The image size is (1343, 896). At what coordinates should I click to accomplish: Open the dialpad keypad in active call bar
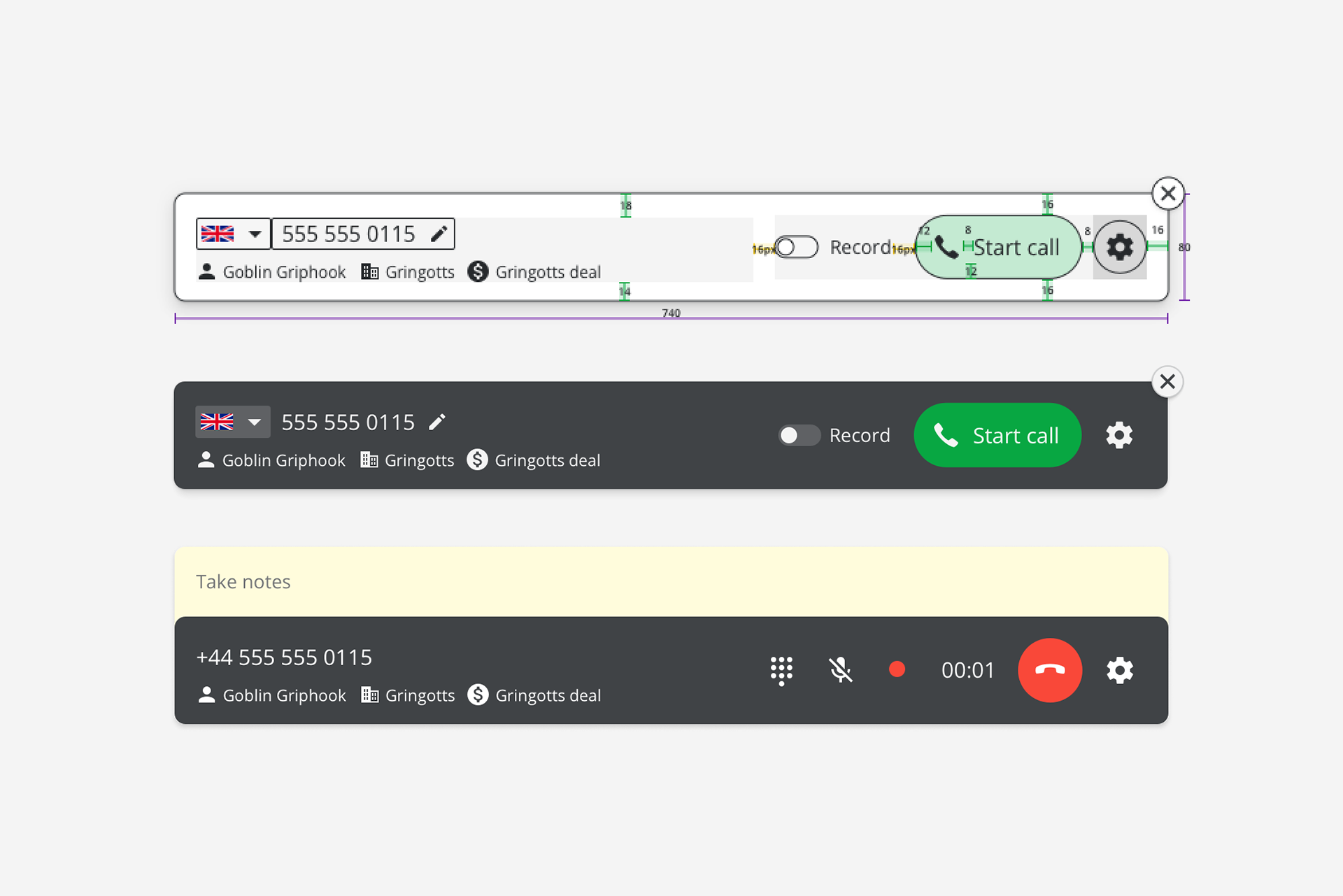tap(781, 671)
